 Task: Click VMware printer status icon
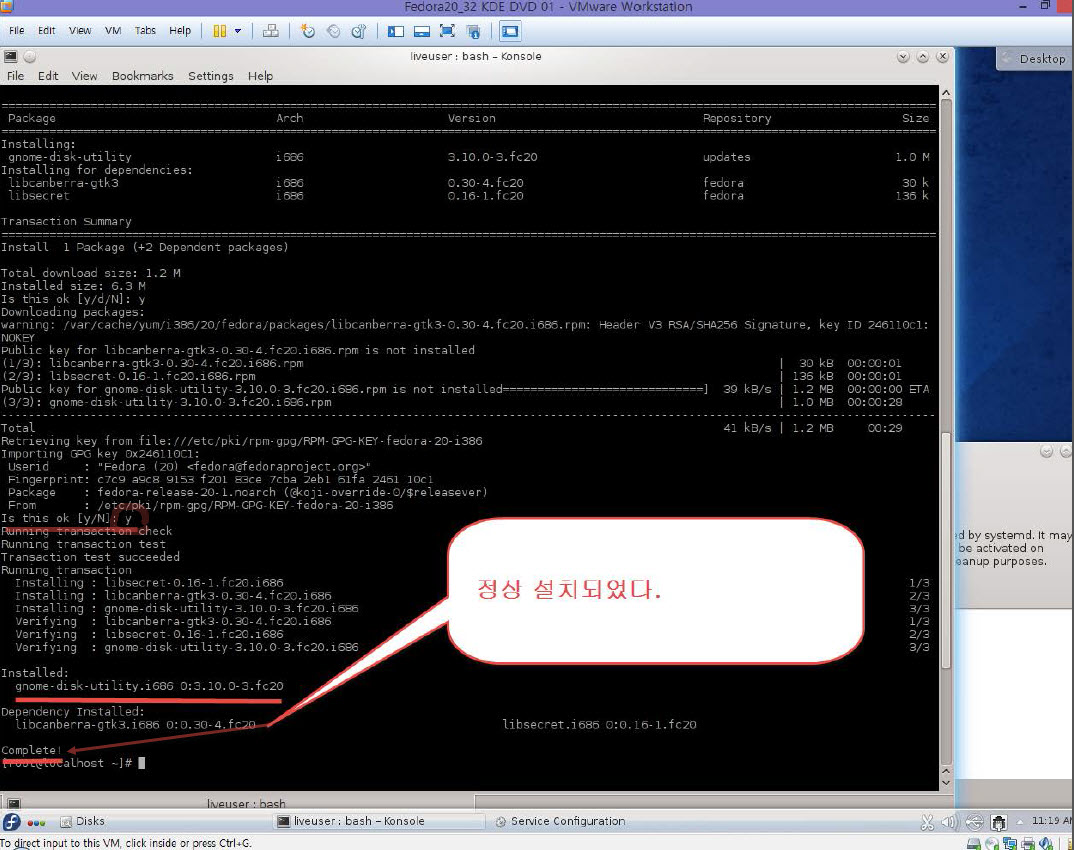click(1027, 844)
